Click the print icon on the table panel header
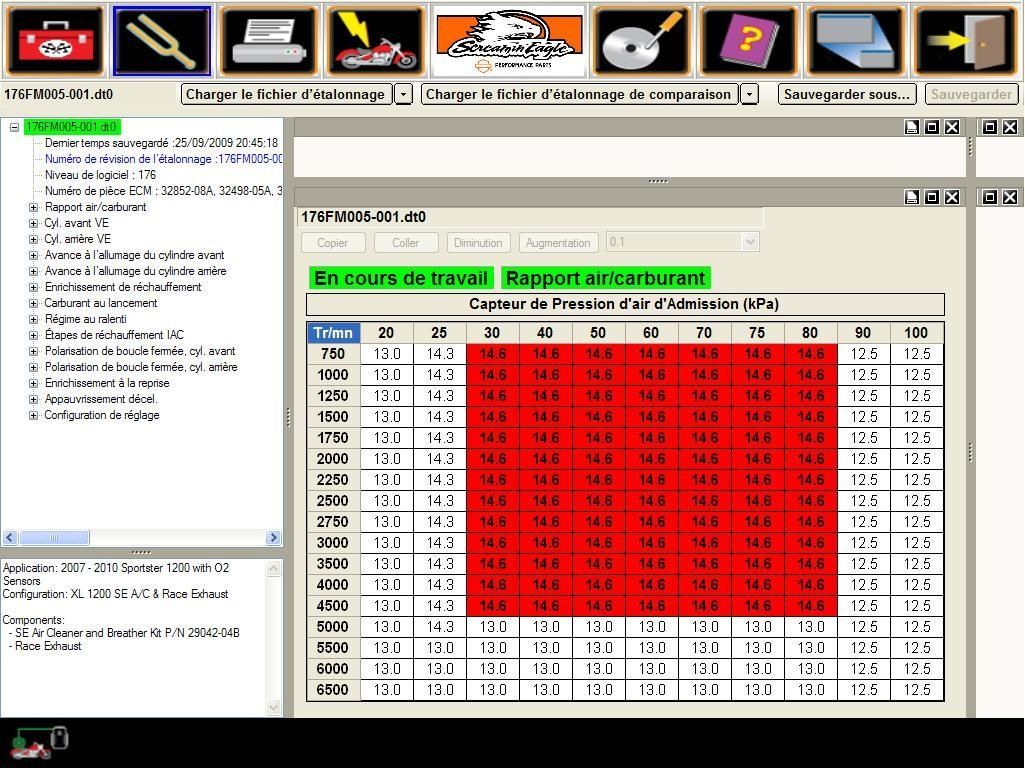 point(913,197)
